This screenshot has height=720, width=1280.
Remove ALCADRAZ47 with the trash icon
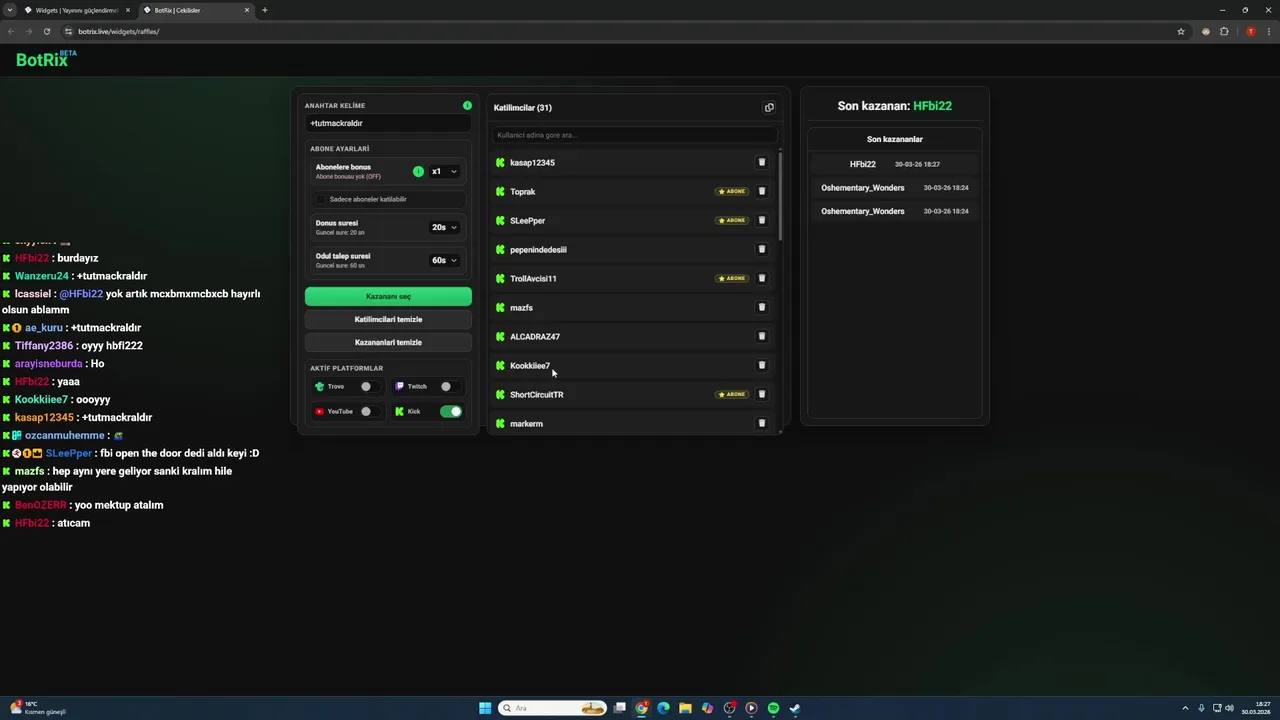click(761, 336)
